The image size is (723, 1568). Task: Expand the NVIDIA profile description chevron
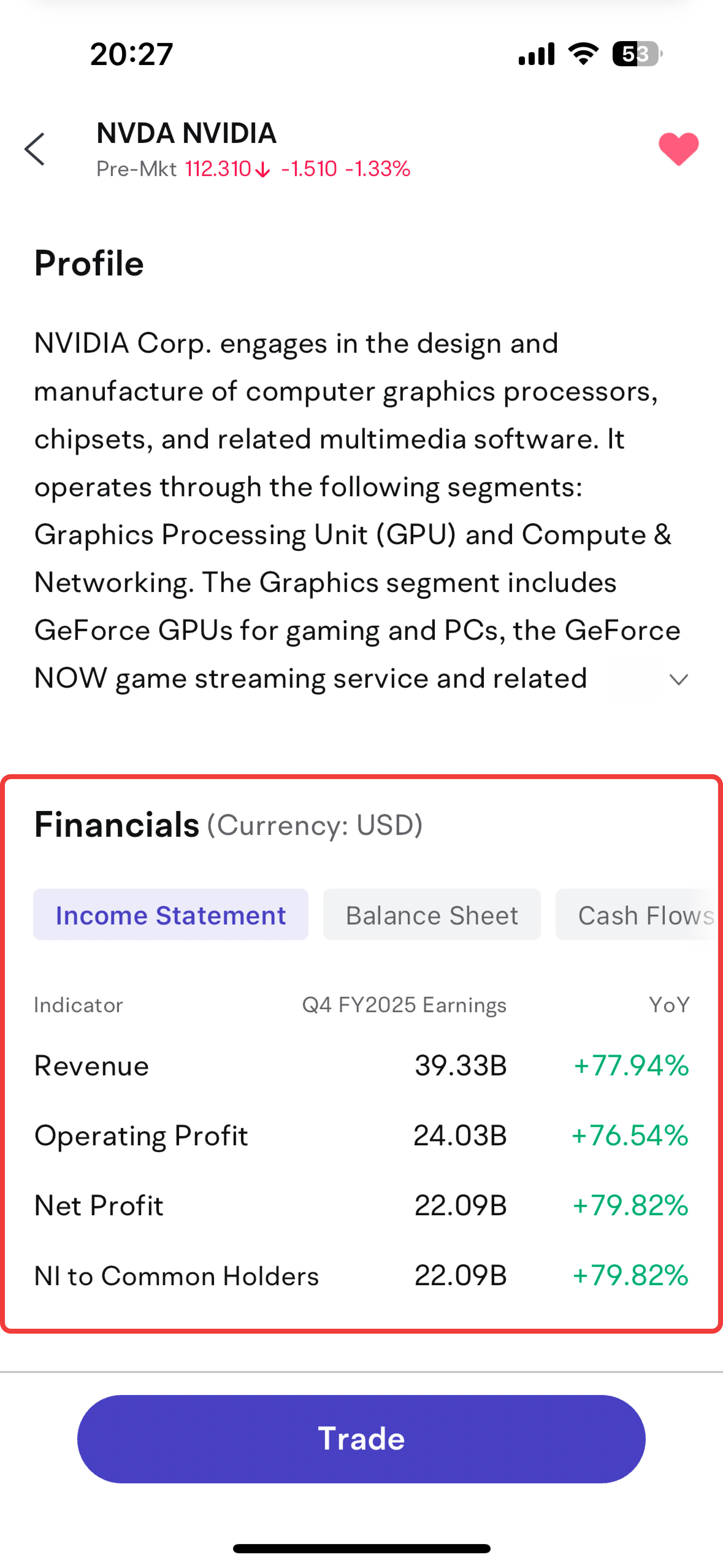click(x=679, y=679)
